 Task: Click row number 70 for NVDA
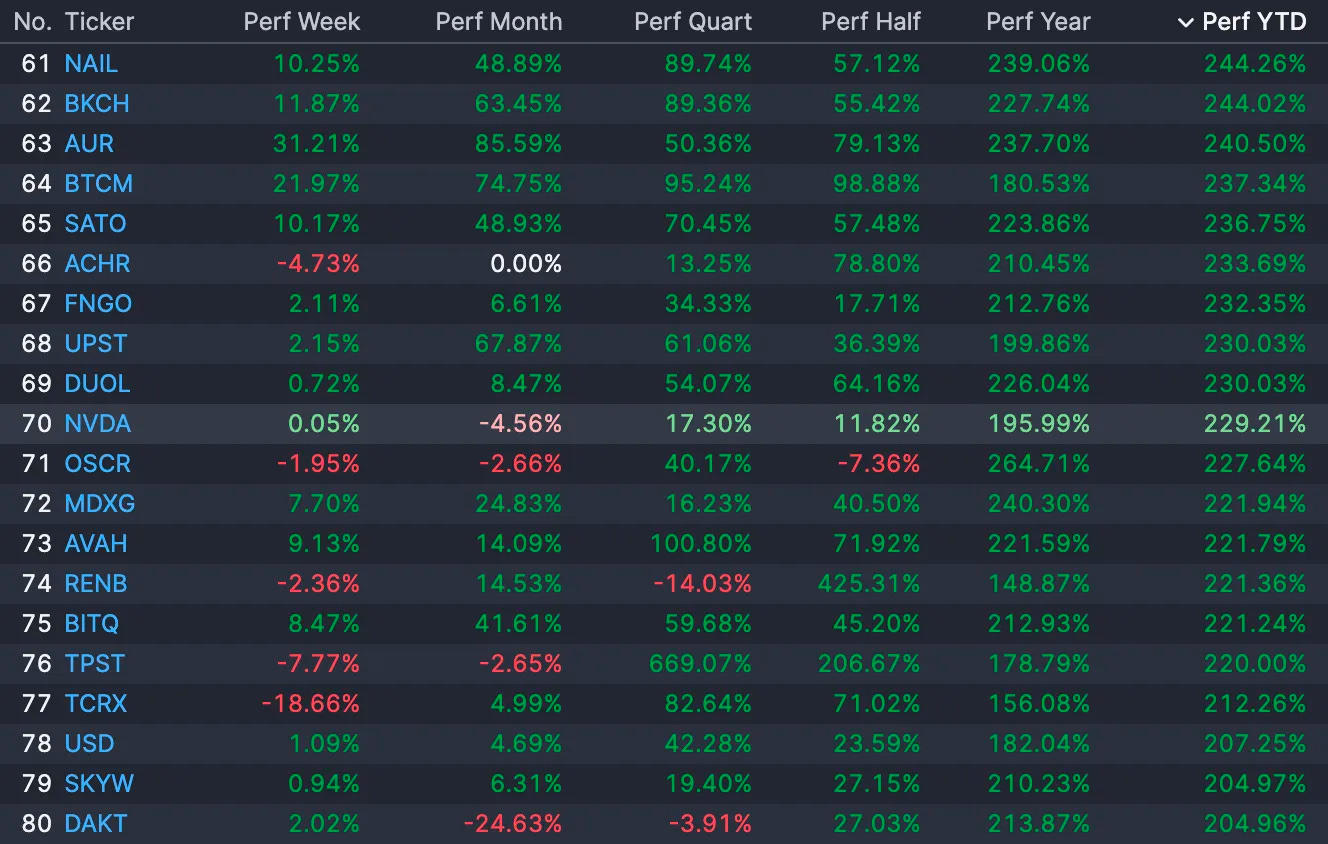[x=36, y=424]
